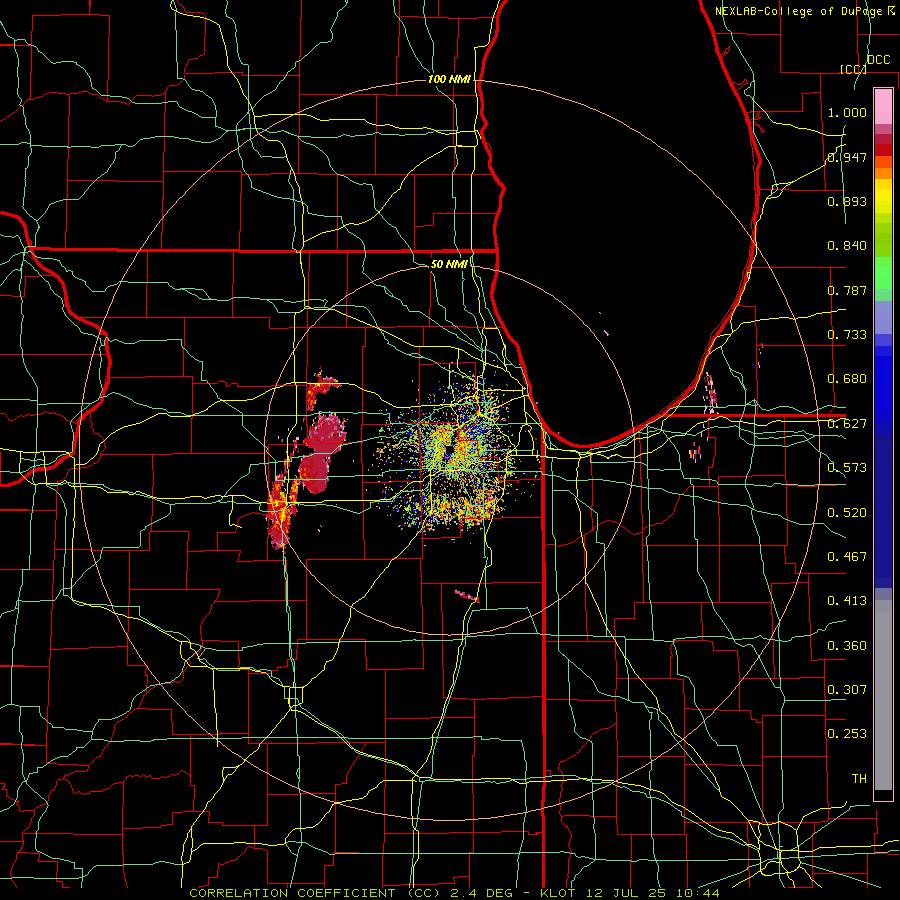Pick the red swatch on the color bar
Viewport: 900px width, 900px height.
pos(883,150)
